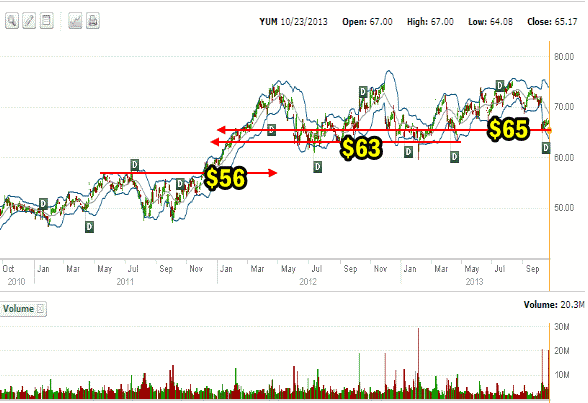Click dividend marker D below April 2011 price

tap(89, 227)
